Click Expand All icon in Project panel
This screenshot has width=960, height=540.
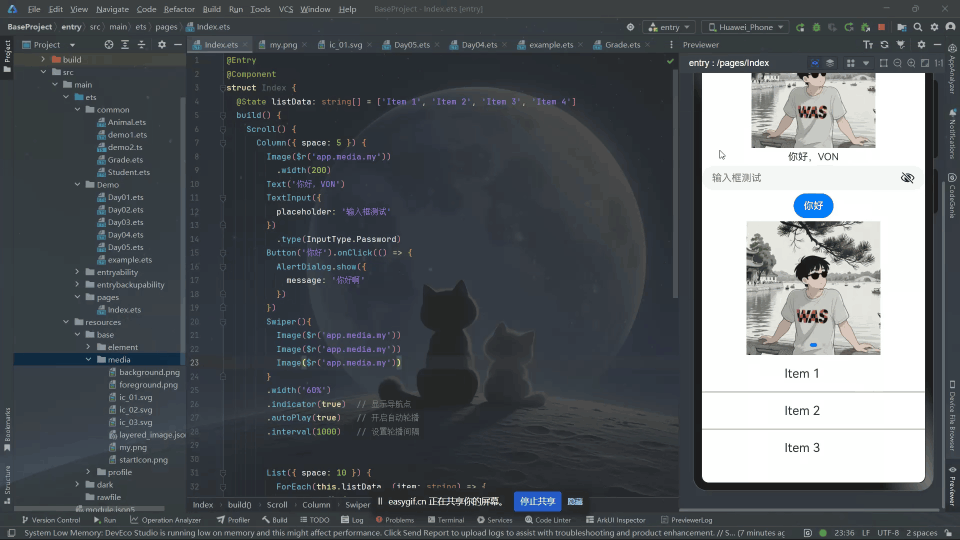click(125, 45)
